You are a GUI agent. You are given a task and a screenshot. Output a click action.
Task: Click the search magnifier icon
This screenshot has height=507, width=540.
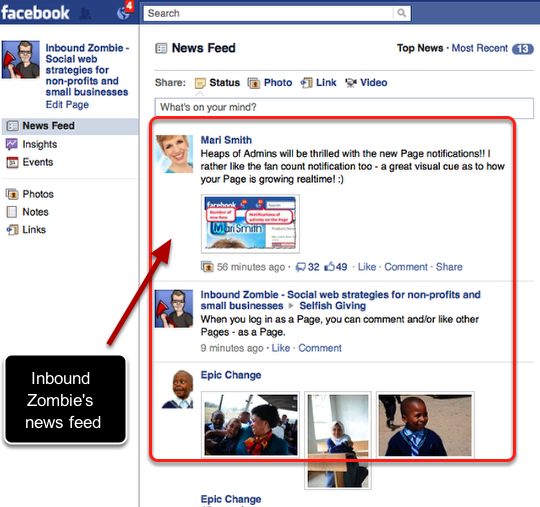pyautogui.click(x=402, y=13)
